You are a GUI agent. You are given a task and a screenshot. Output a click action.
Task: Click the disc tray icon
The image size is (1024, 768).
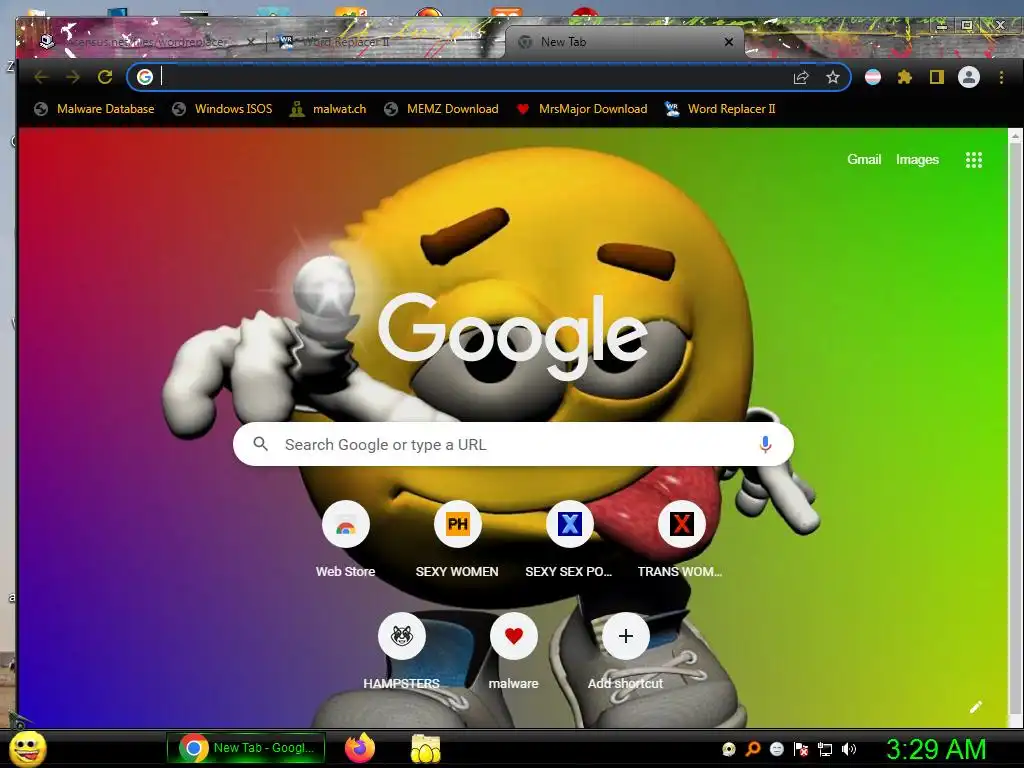729,749
